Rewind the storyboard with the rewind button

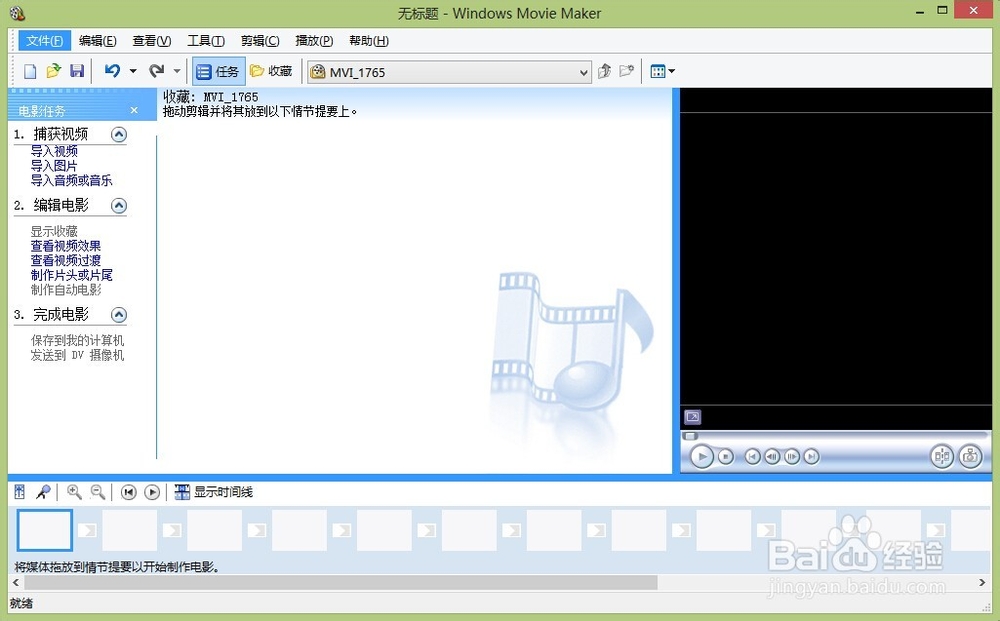point(129,492)
